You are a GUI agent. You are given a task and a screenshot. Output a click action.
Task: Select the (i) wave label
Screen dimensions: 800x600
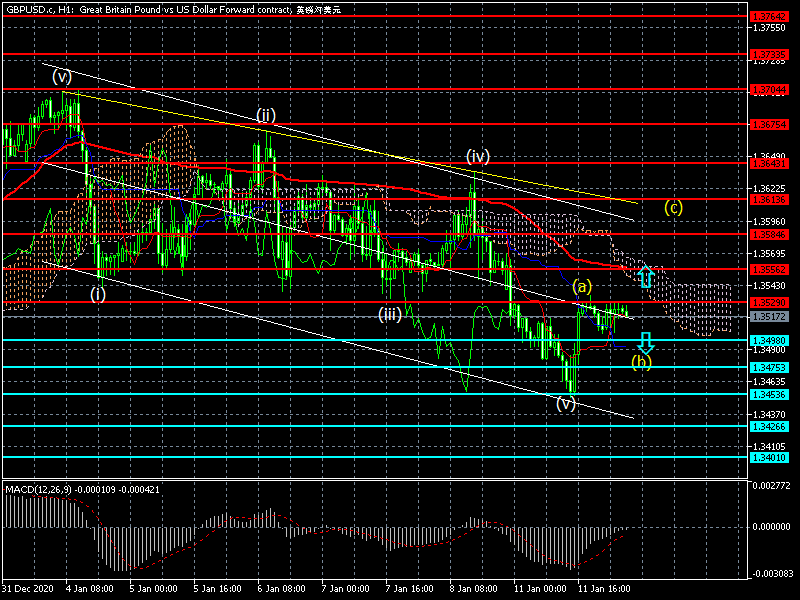98,294
